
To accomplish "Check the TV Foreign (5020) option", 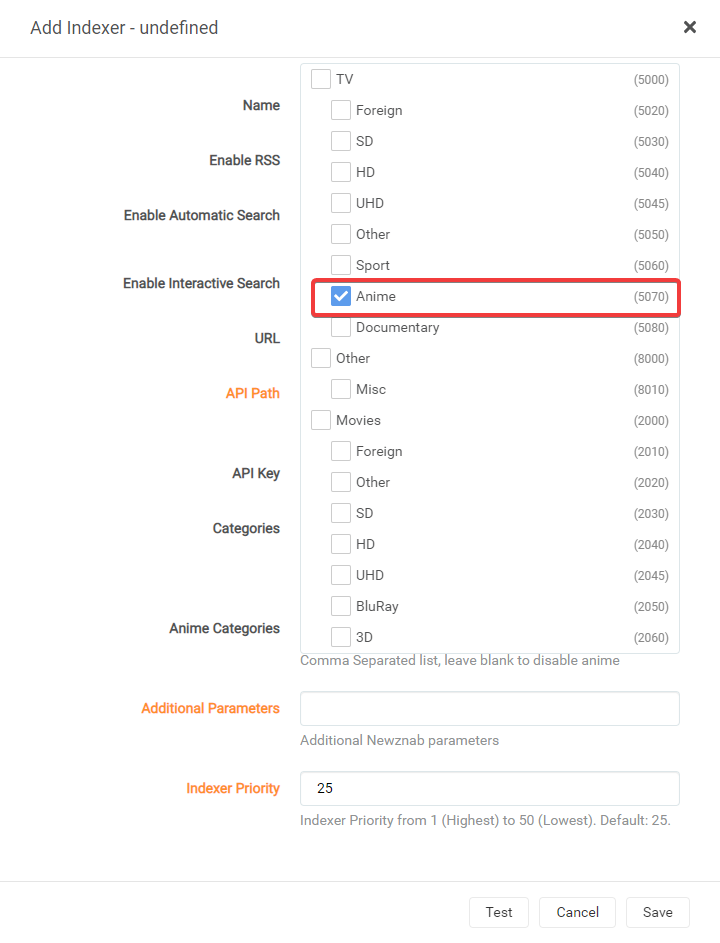I will coord(341,110).
